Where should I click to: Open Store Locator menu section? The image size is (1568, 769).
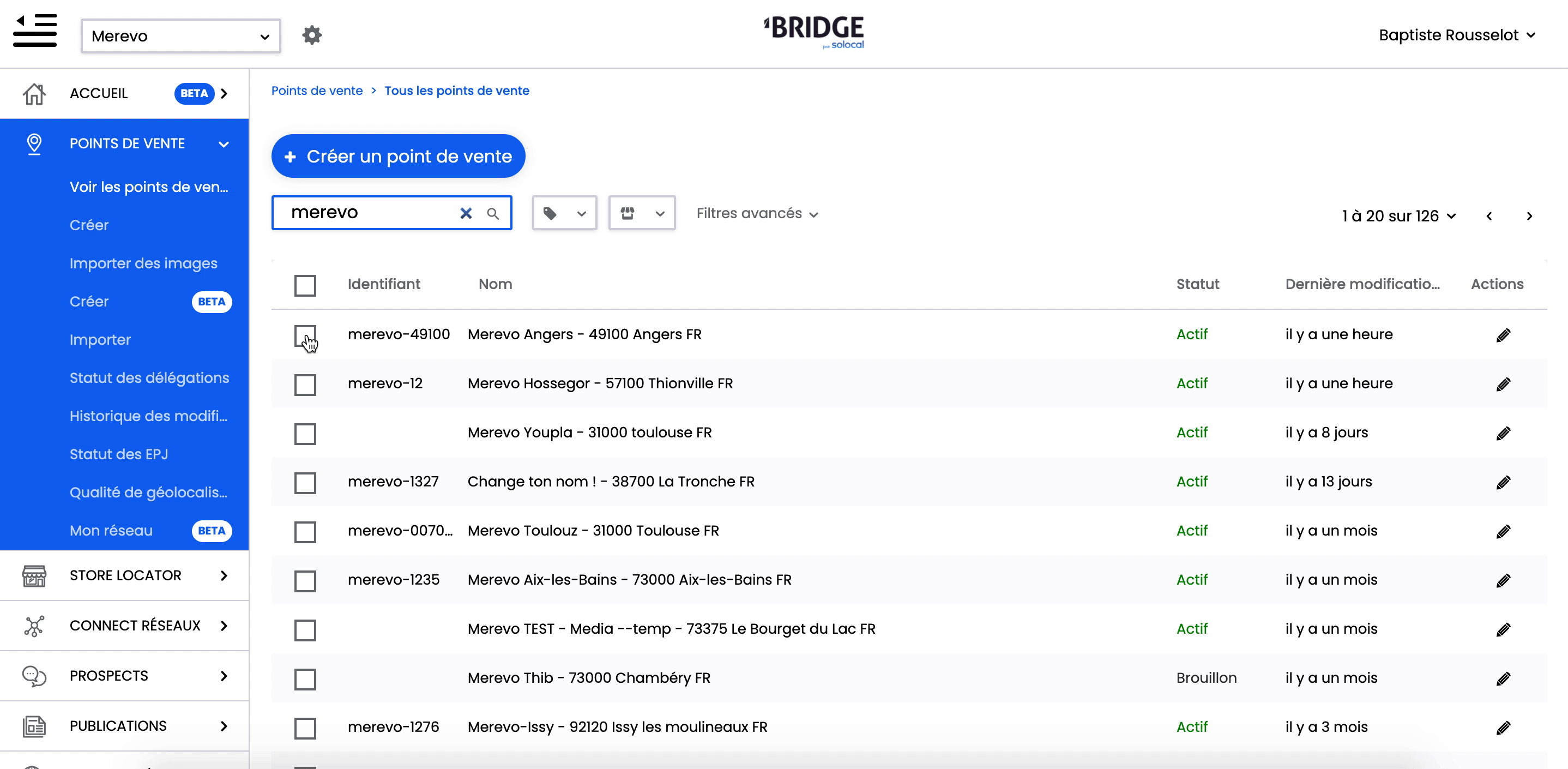[x=125, y=575]
